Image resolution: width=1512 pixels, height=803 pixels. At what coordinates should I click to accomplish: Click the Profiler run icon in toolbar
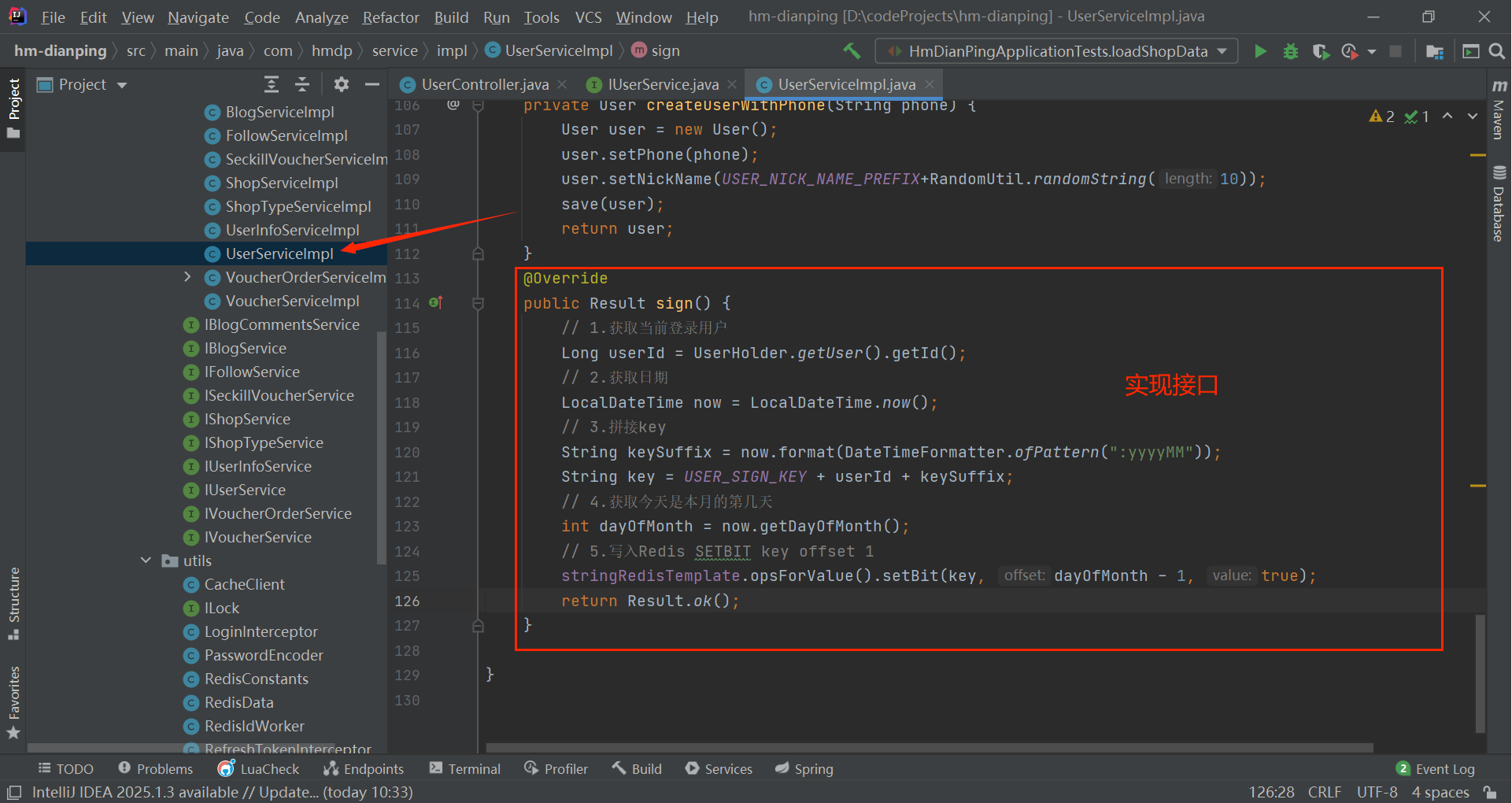(1350, 51)
